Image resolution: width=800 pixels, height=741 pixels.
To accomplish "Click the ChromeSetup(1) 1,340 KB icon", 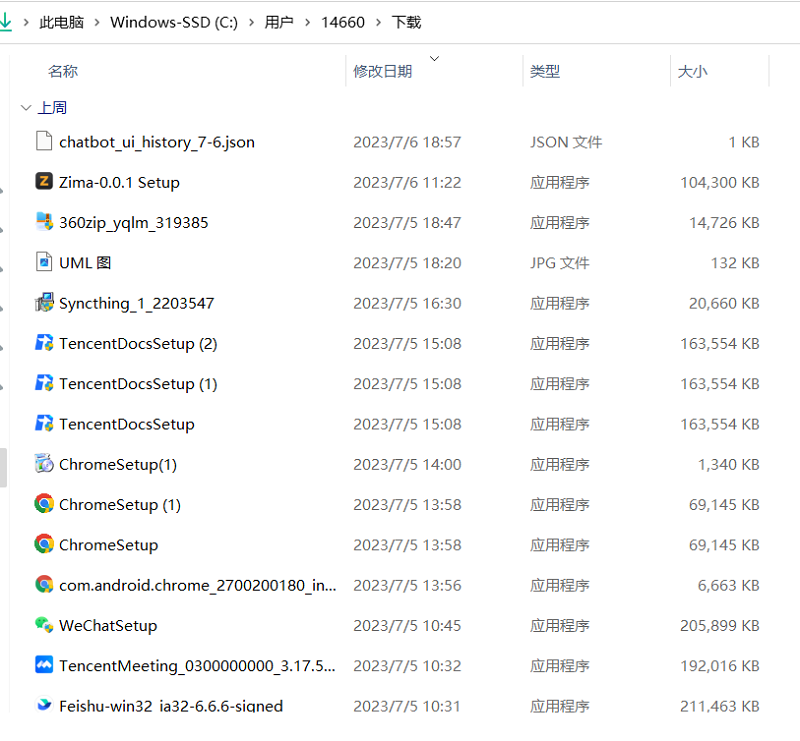I will point(44,463).
